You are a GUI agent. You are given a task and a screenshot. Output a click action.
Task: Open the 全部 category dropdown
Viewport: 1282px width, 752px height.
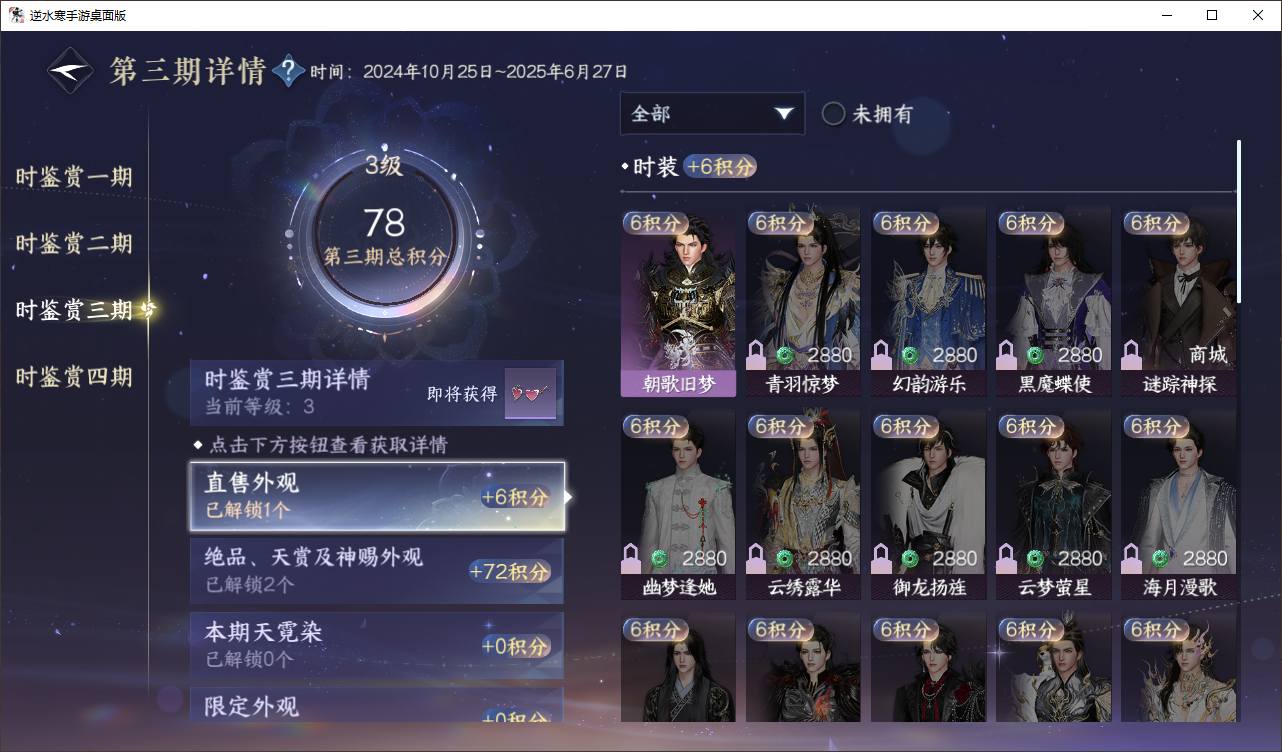(x=712, y=113)
